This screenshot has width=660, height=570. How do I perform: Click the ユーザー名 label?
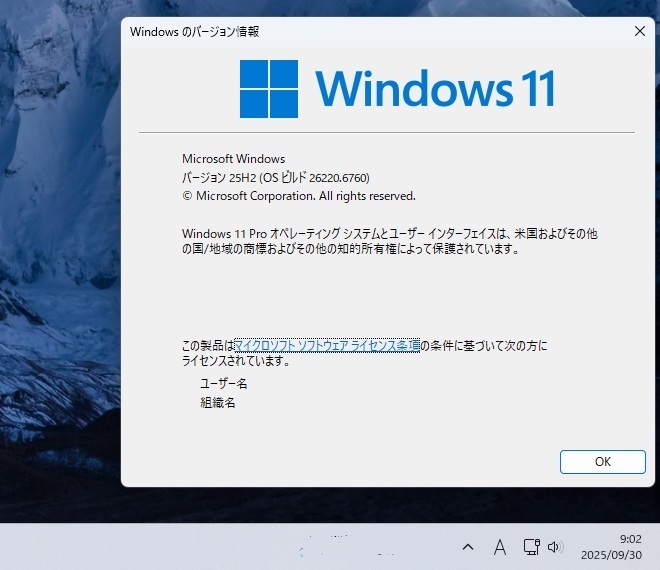click(224, 384)
